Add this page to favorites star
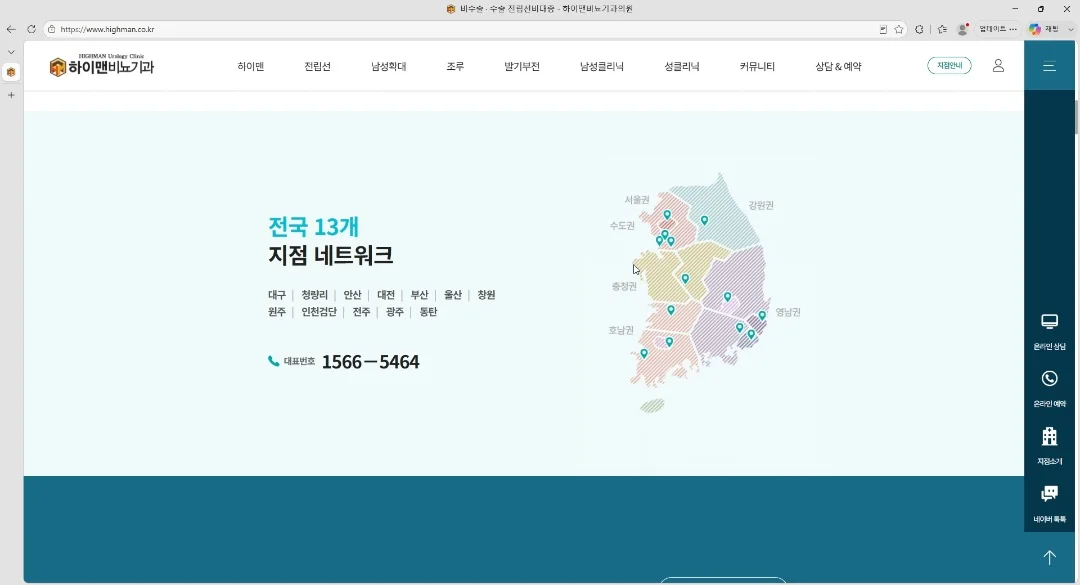The image size is (1080, 585). pyautogui.click(x=899, y=30)
